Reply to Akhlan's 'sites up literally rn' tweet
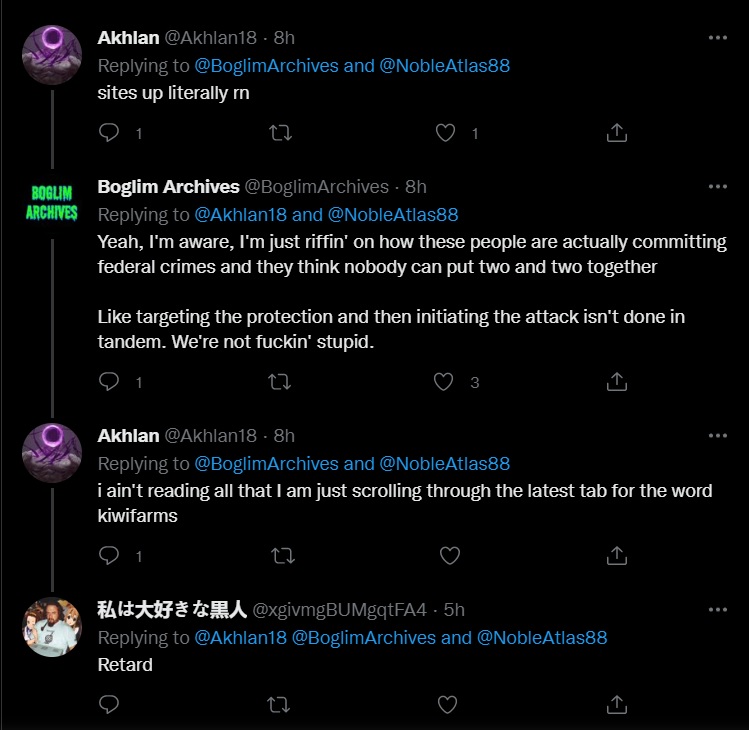749x730 pixels. [110, 132]
